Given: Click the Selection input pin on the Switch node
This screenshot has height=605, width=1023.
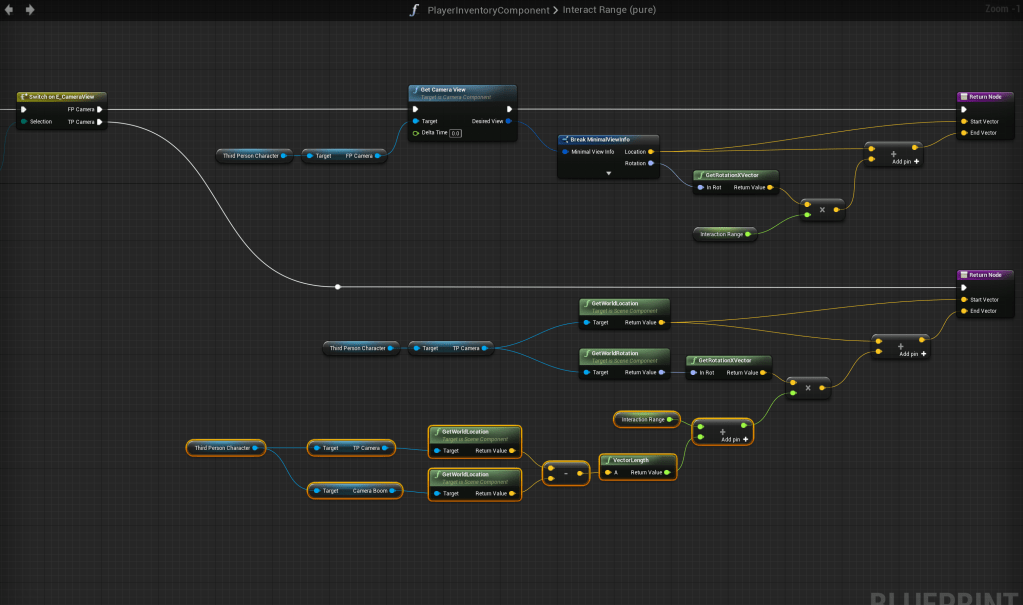Looking at the screenshot, I should 23,122.
